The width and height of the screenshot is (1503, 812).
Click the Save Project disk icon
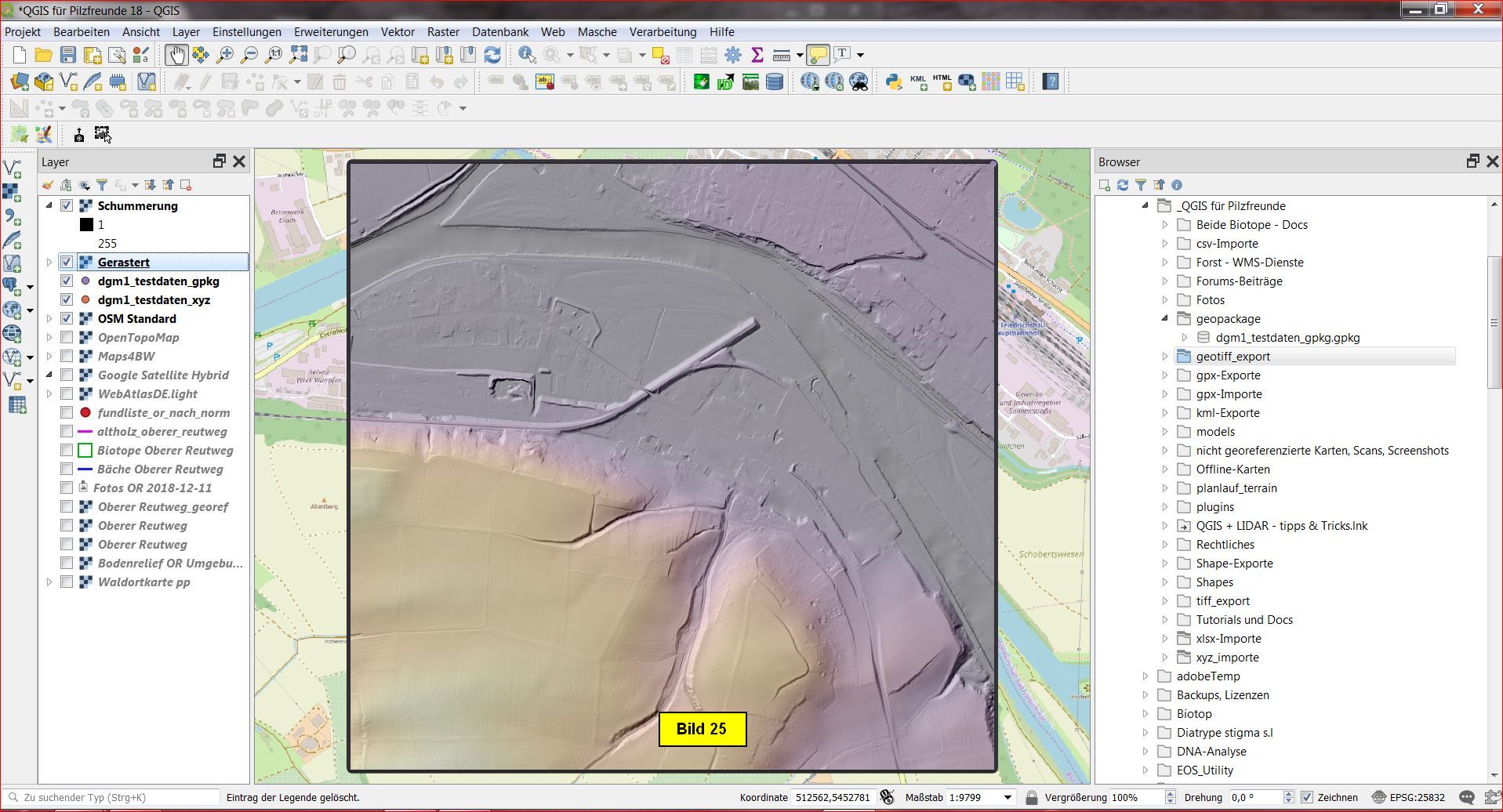pos(68,55)
